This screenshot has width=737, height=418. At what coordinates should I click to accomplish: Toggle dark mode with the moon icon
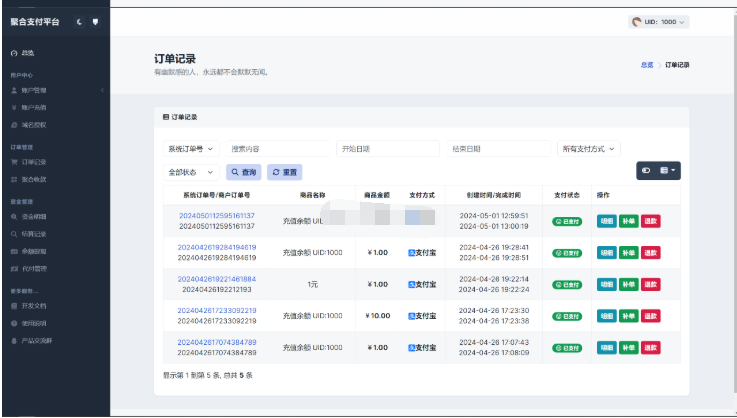pos(78,21)
